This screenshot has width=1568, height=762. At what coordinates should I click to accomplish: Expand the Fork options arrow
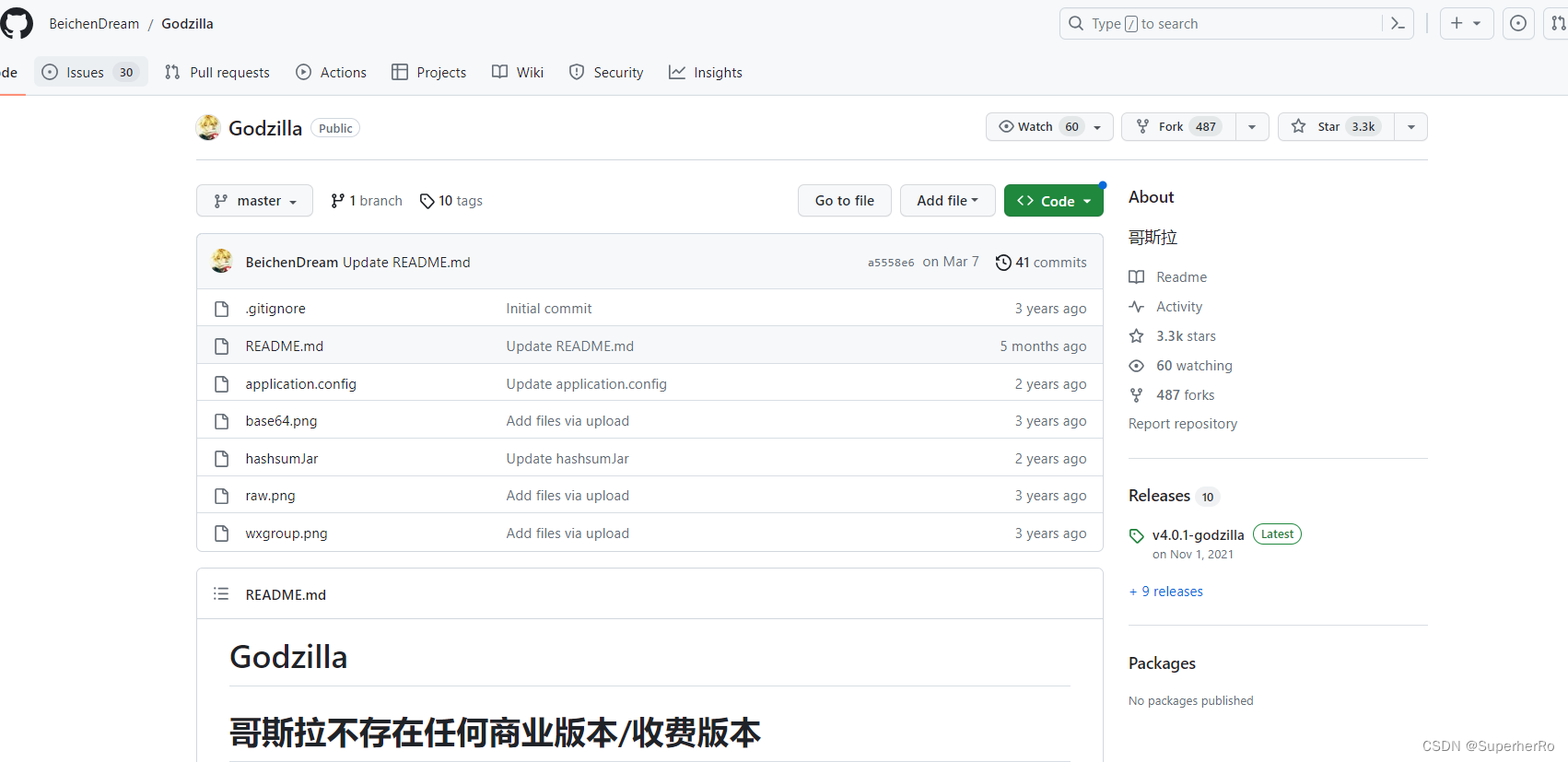click(1252, 127)
